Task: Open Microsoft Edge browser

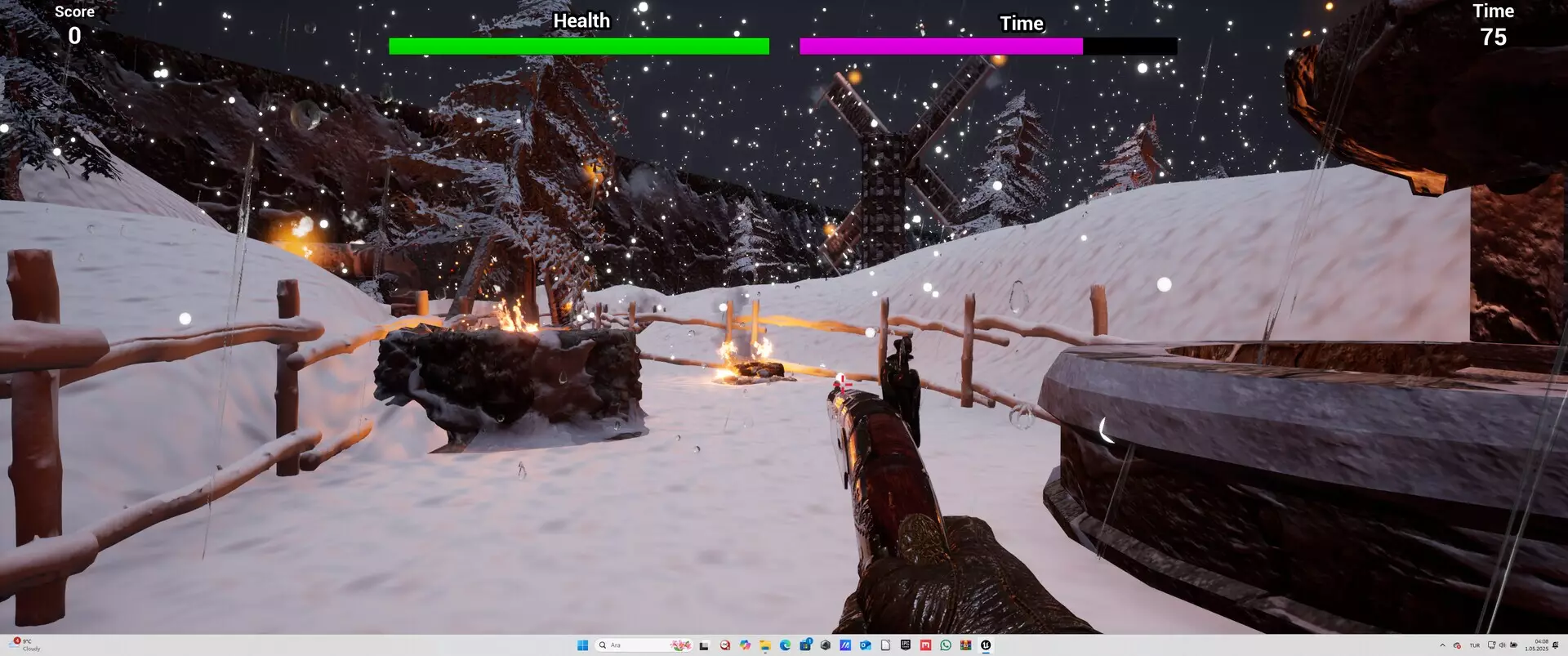Action: [x=785, y=645]
